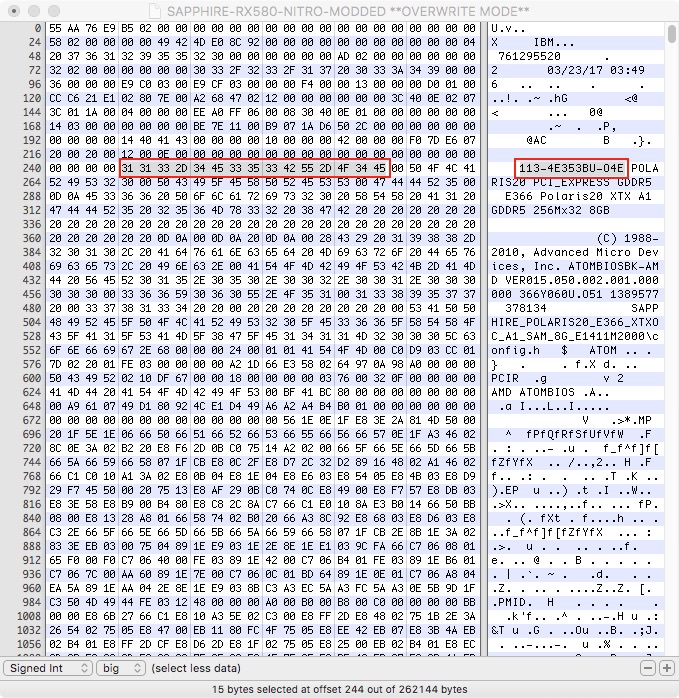Click hex group 'BE 7E 11 00' in row 168

click(x=227, y=126)
